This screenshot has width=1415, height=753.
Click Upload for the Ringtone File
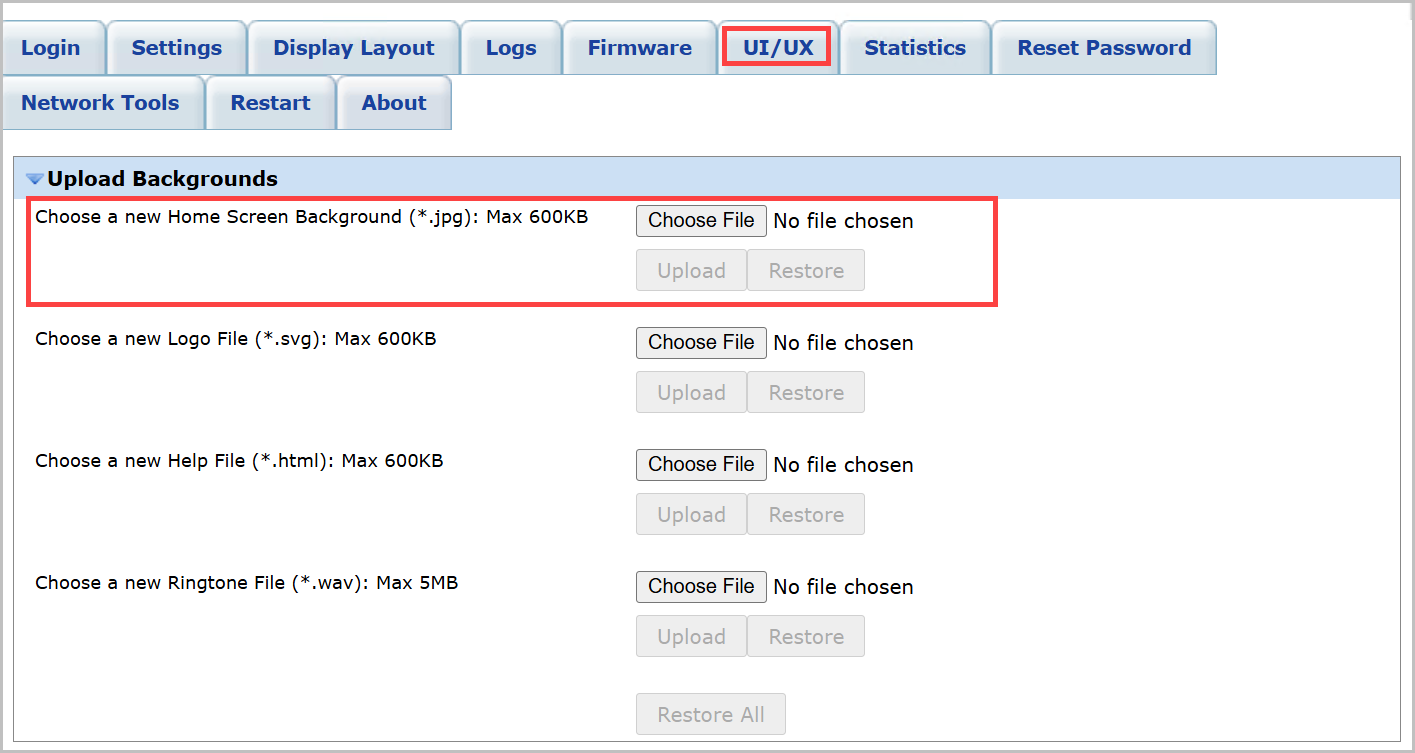[691, 637]
